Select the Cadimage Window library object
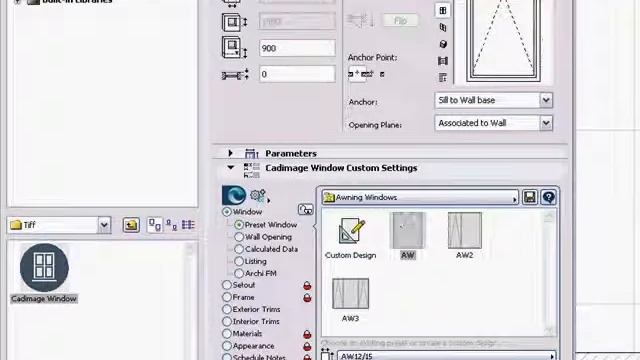The image size is (640, 360). 44,273
